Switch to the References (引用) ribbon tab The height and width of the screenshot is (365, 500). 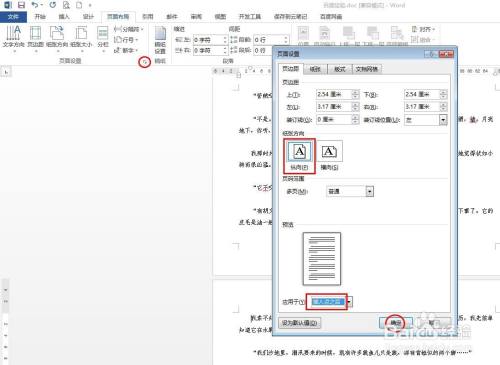coord(148,17)
